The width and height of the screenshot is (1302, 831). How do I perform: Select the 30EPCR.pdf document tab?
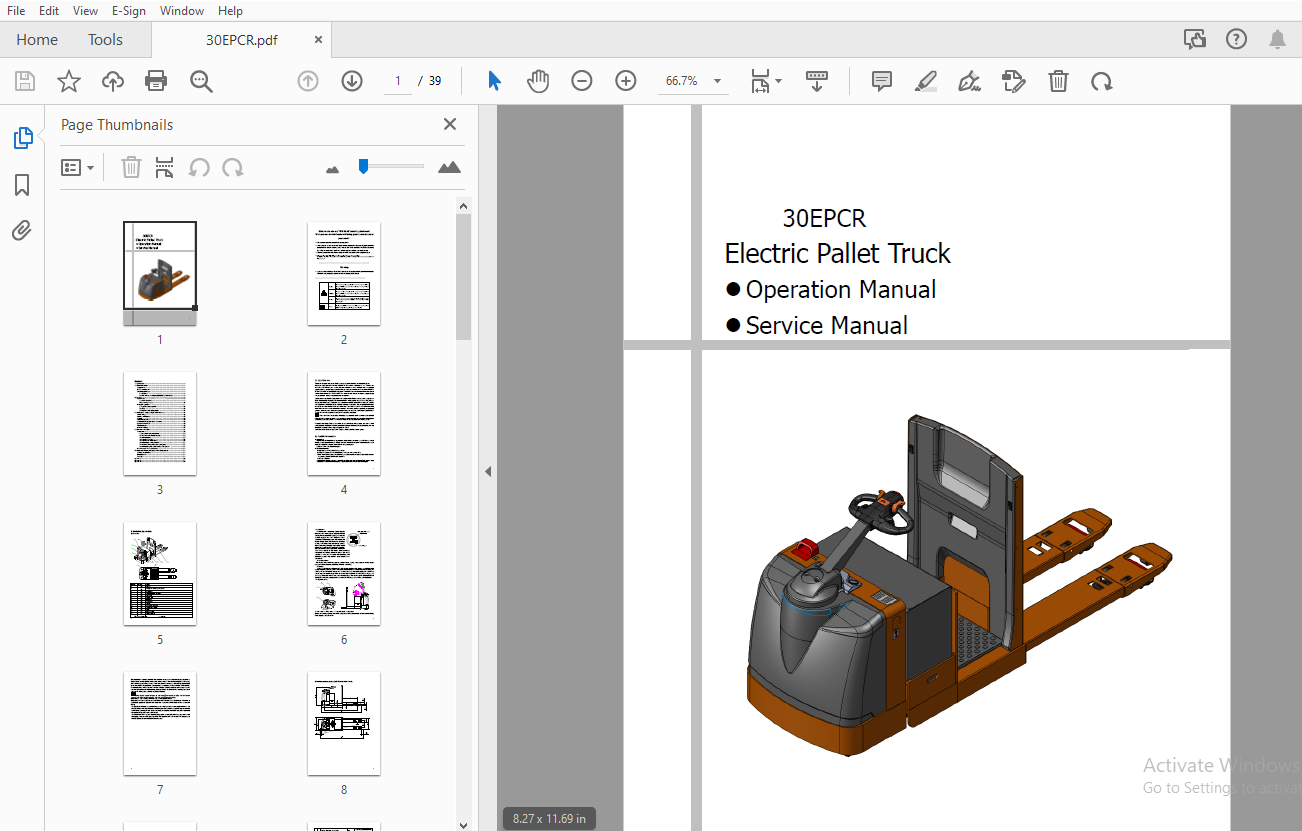[x=241, y=40]
